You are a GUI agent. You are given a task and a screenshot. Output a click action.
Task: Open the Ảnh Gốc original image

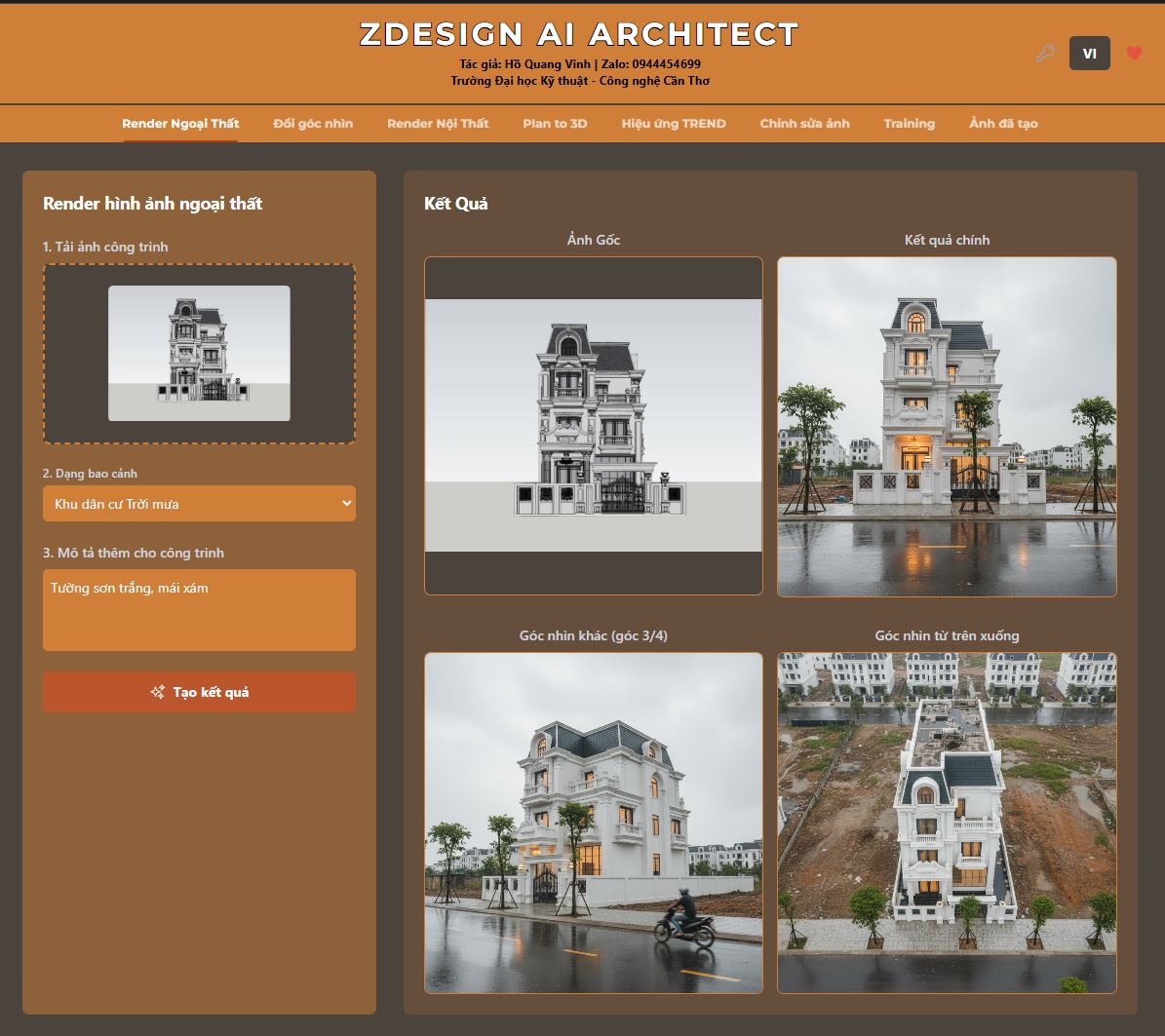coord(594,426)
